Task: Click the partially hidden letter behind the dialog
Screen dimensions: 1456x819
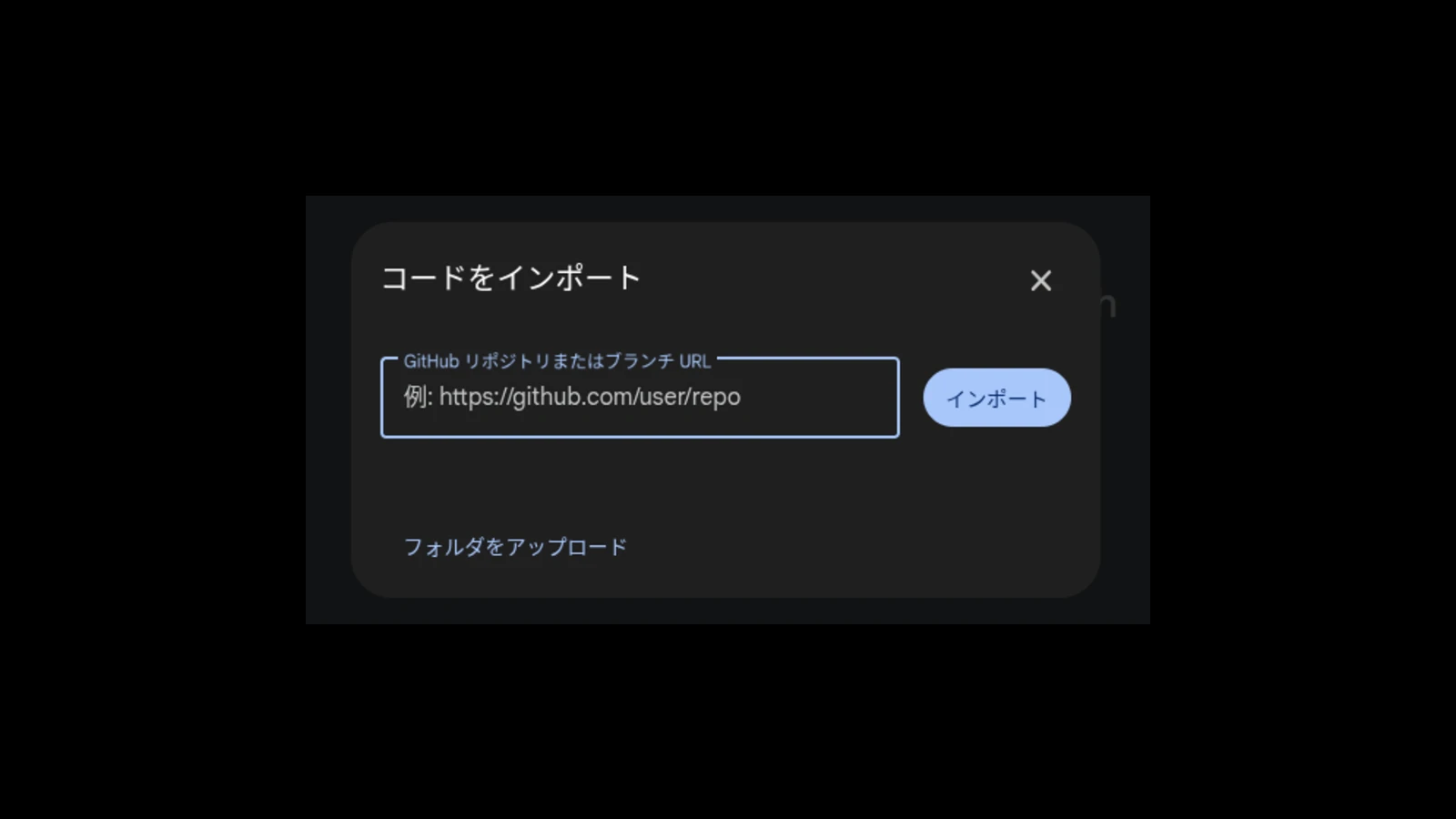Action: click(1108, 306)
